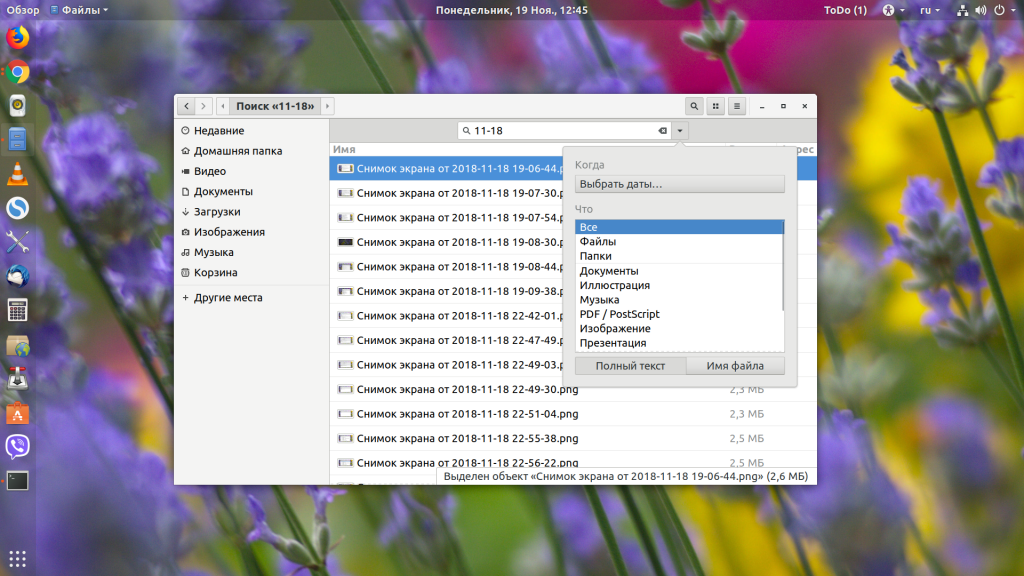This screenshot has height=576, width=1024.
Task: Select filter type PDF / PostScript
Action: [x=679, y=313]
